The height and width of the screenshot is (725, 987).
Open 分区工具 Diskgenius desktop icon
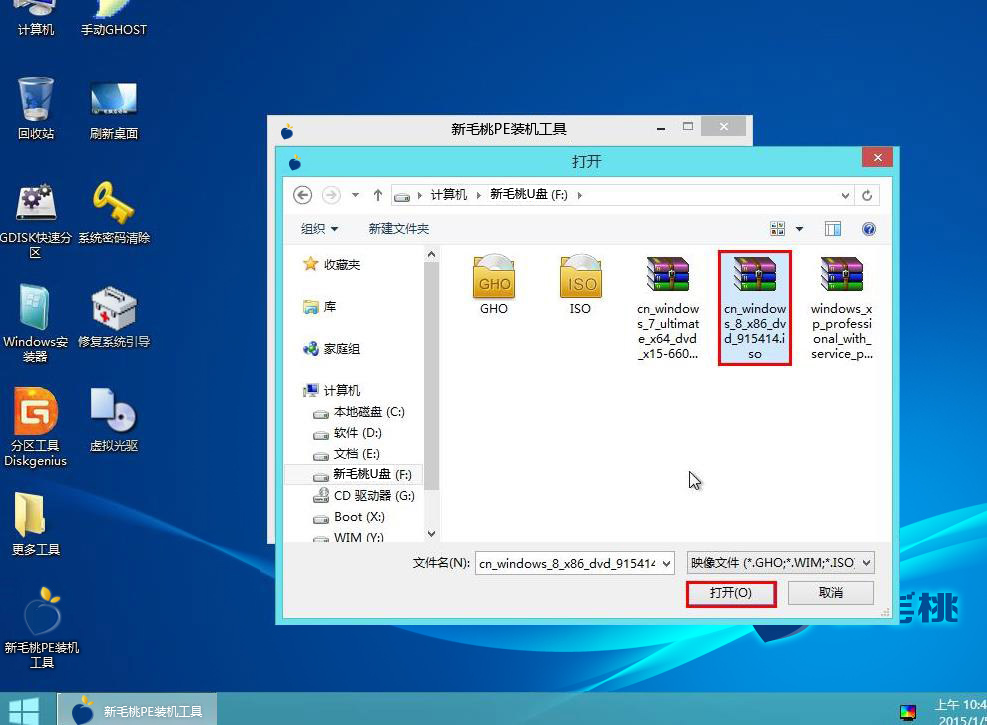[x=35, y=427]
